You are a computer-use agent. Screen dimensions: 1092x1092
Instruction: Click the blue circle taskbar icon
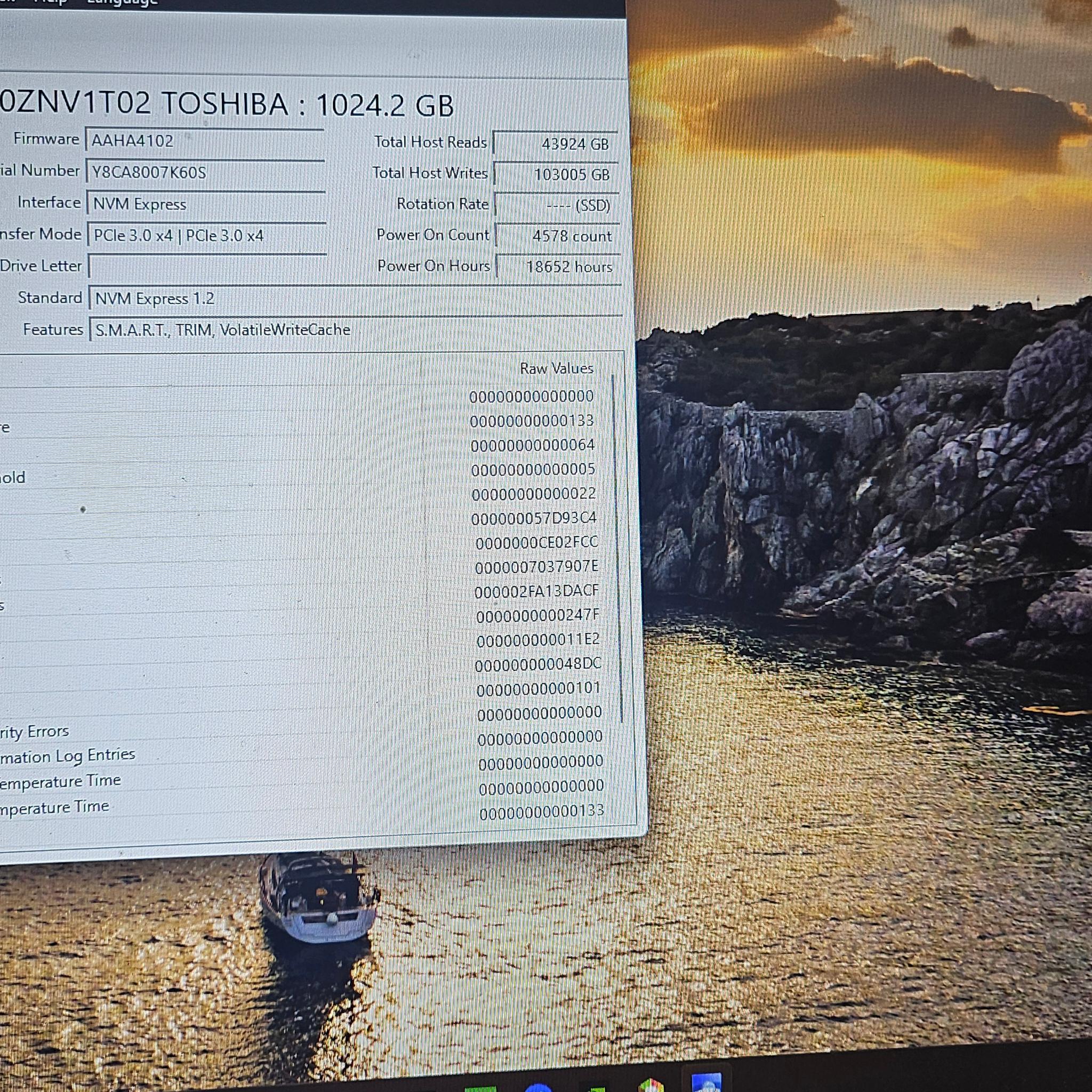coord(538,1088)
